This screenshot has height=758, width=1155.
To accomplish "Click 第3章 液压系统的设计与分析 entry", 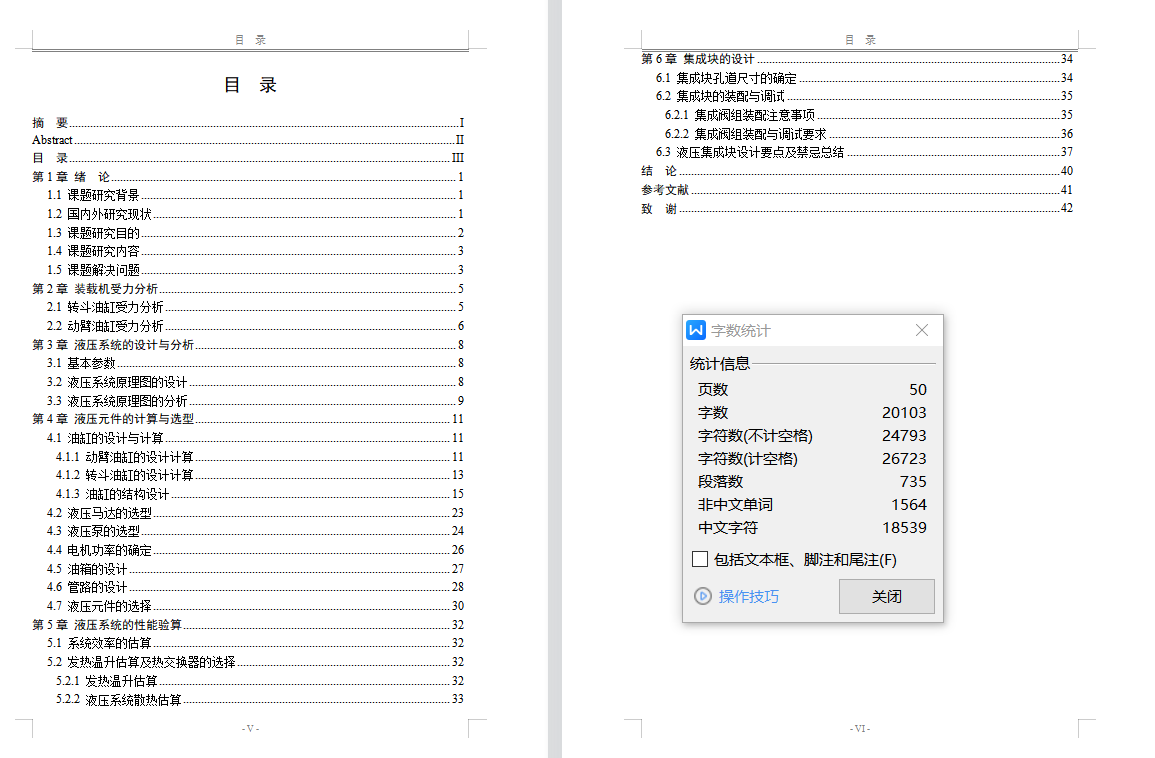I will coord(248,345).
